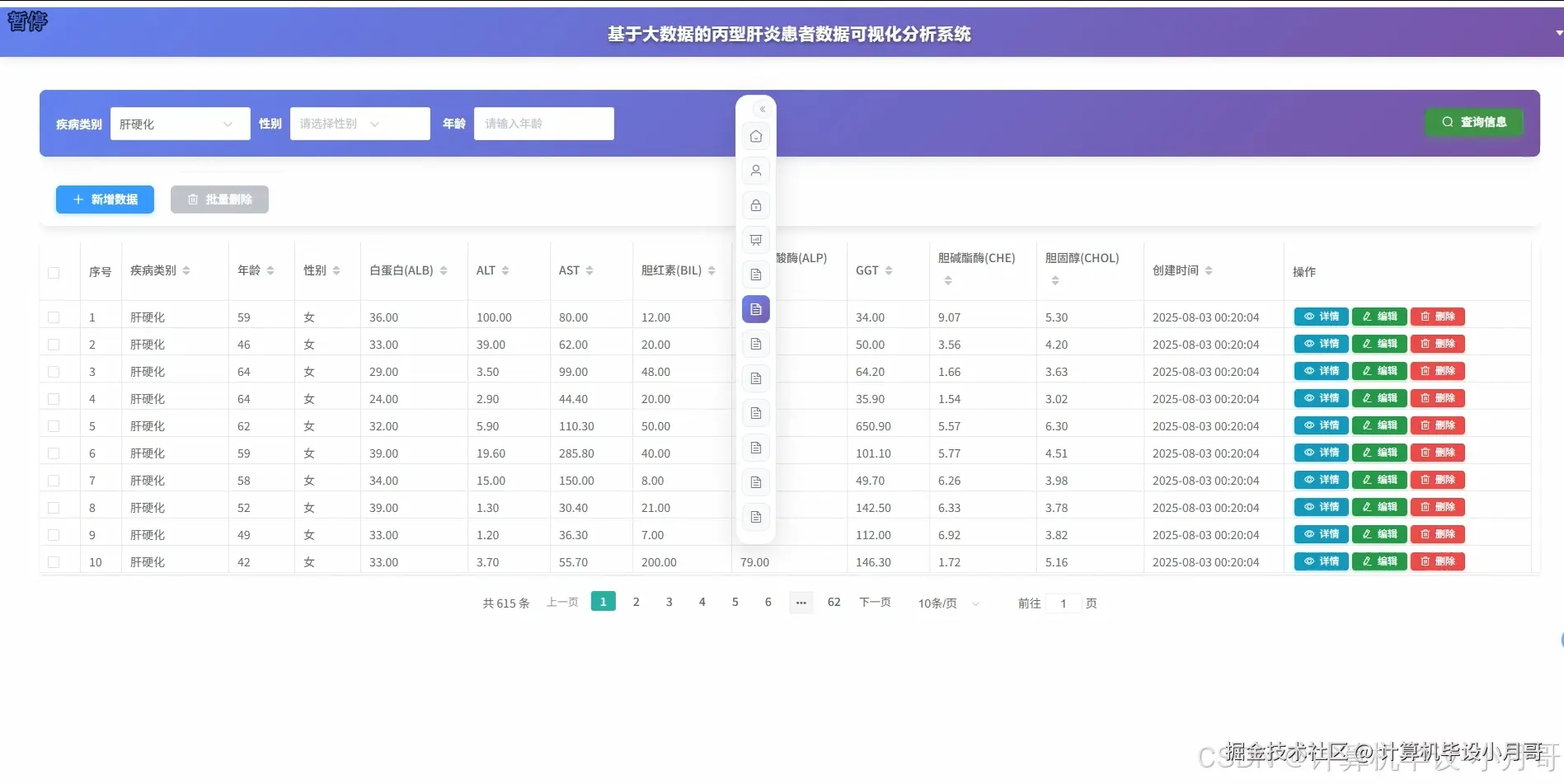Click the 新增数据 button
Screen dimensions: 1564x784
tap(104, 199)
